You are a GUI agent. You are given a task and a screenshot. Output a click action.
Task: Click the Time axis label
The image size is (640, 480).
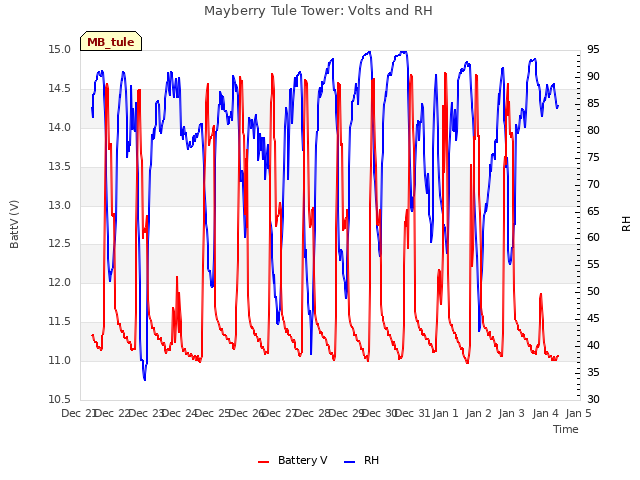pyautogui.click(x=566, y=429)
